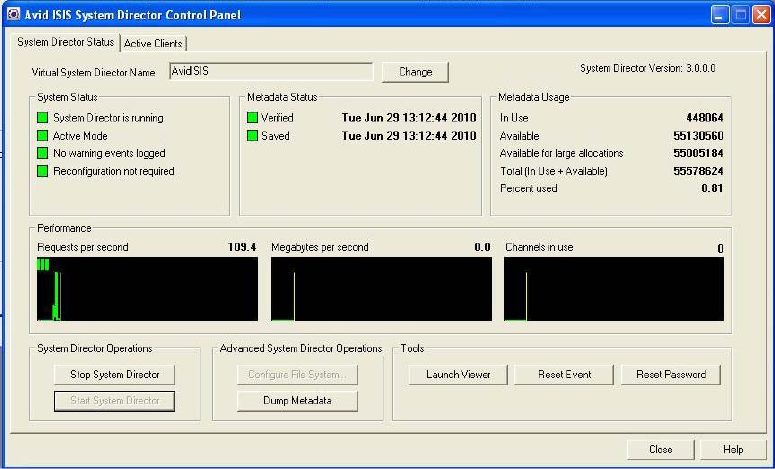This screenshot has width=775, height=469.
Task: Click the 'Total (In Use + Available)' label
Action: [x=554, y=171]
